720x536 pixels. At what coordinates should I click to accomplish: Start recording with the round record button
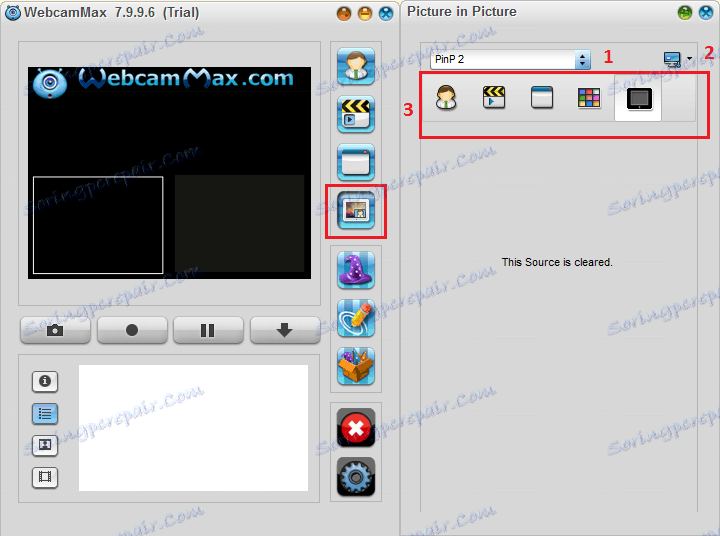point(132,330)
